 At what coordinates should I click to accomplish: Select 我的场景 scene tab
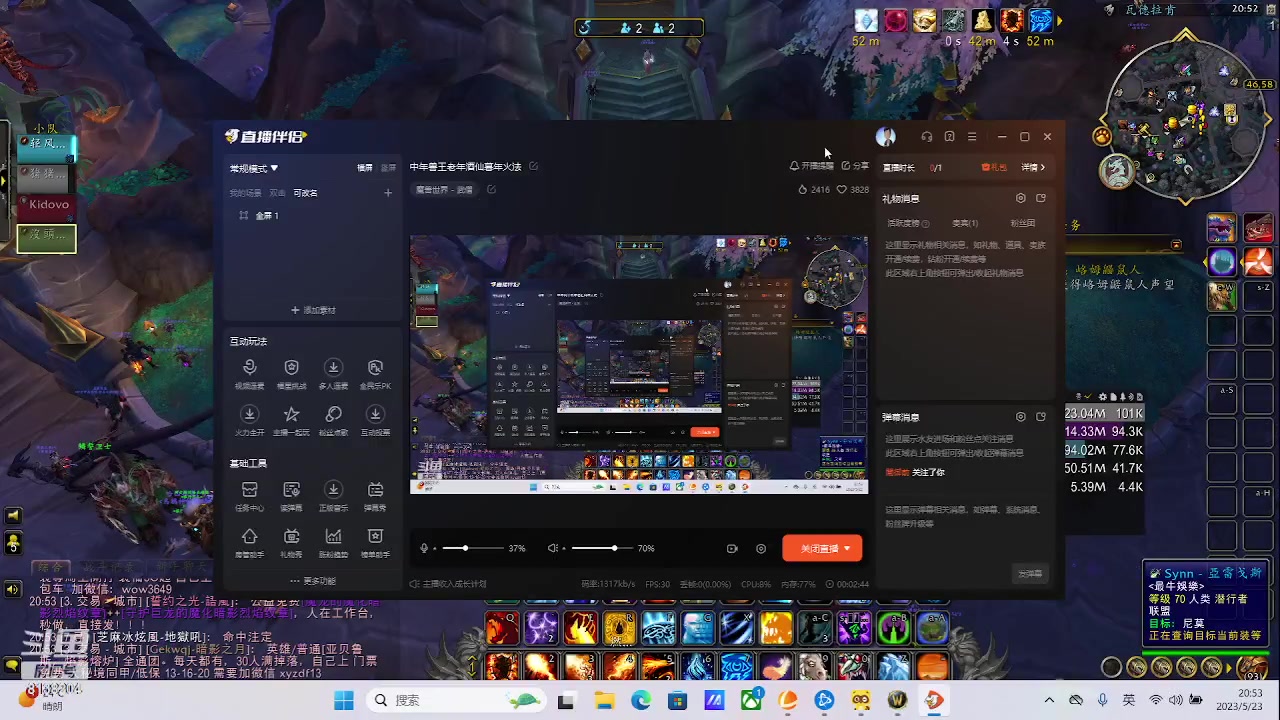pyautogui.click(x=245, y=193)
